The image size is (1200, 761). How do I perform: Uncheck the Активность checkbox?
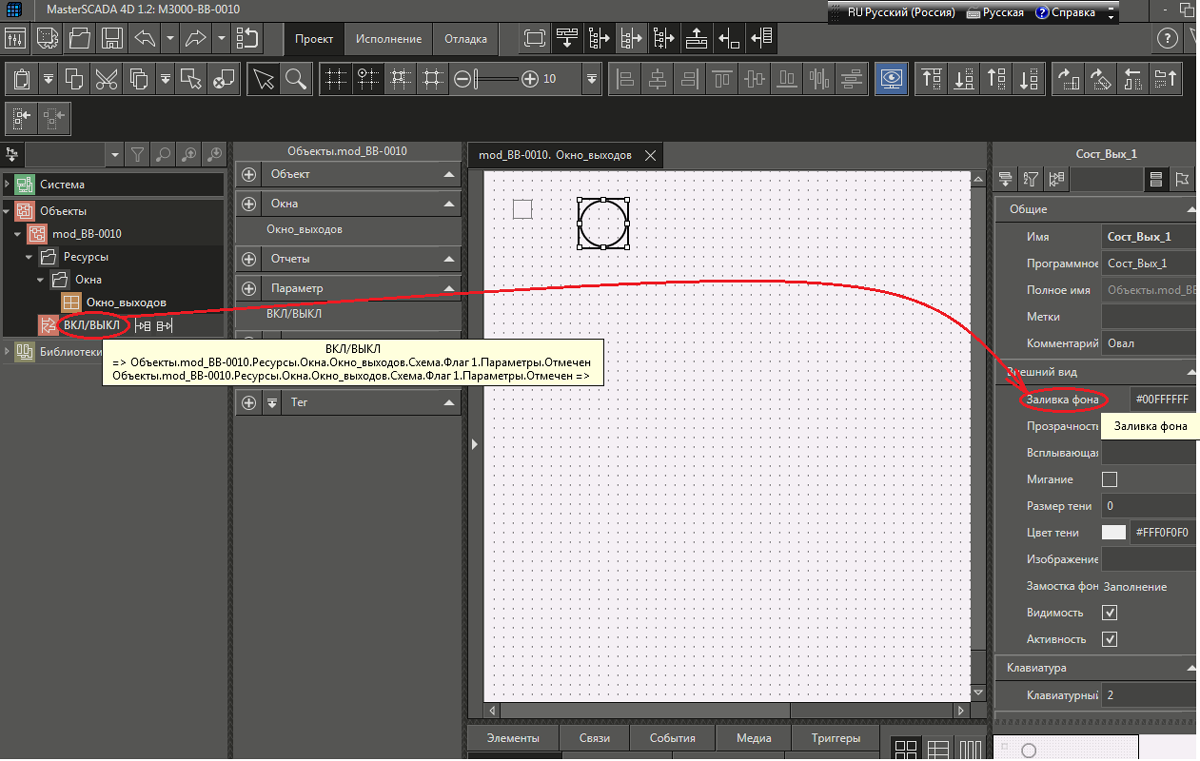(1109, 639)
